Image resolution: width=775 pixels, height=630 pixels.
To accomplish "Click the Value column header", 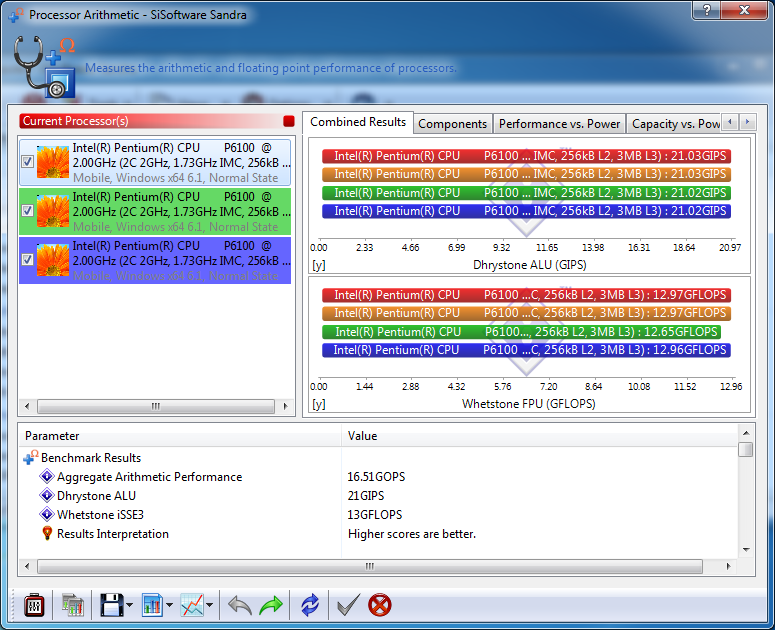I will click(540, 436).
